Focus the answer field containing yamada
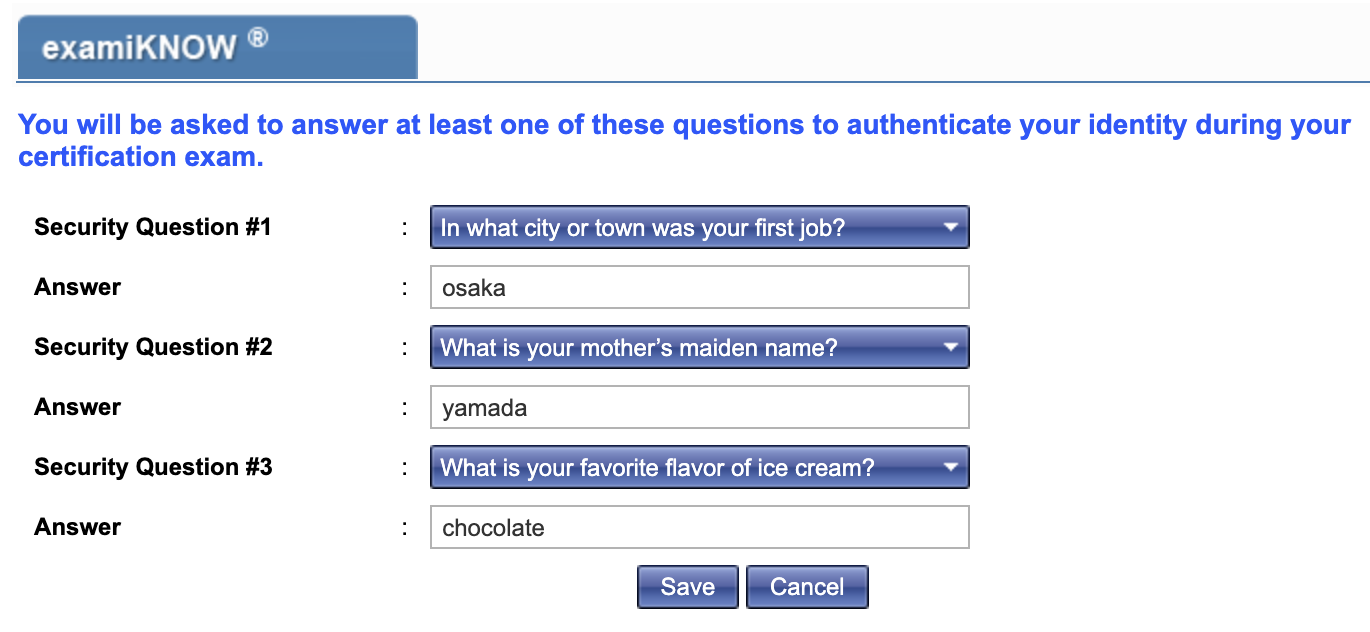 [x=698, y=408]
